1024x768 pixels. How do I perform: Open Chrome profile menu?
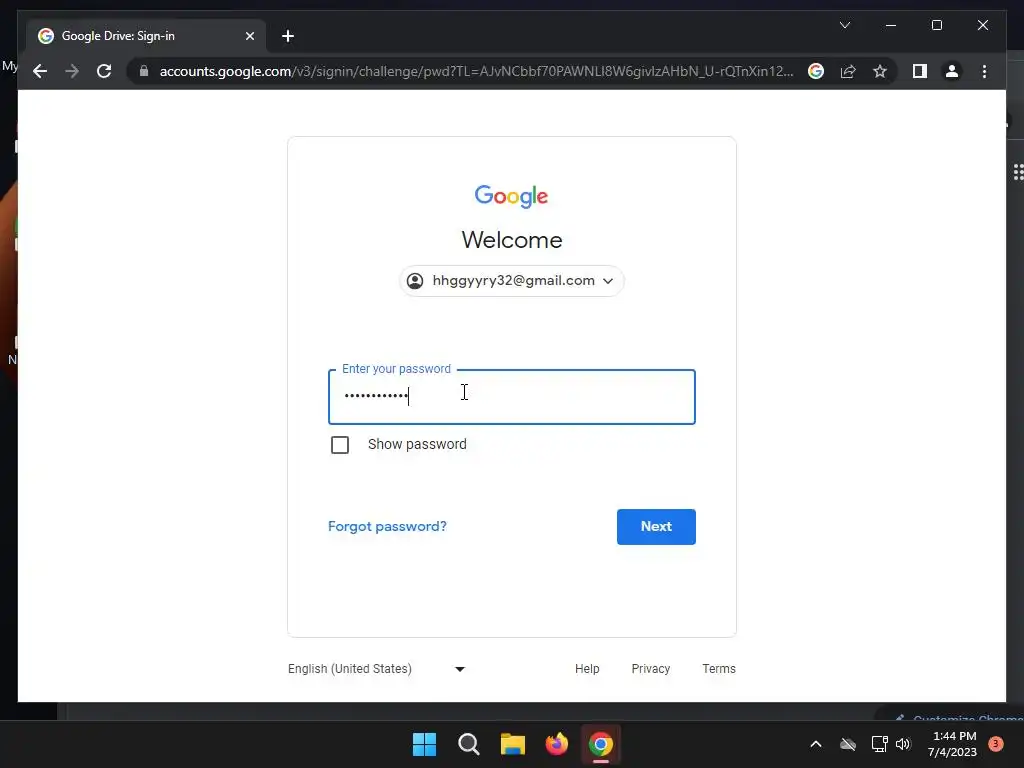(x=952, y=71)
